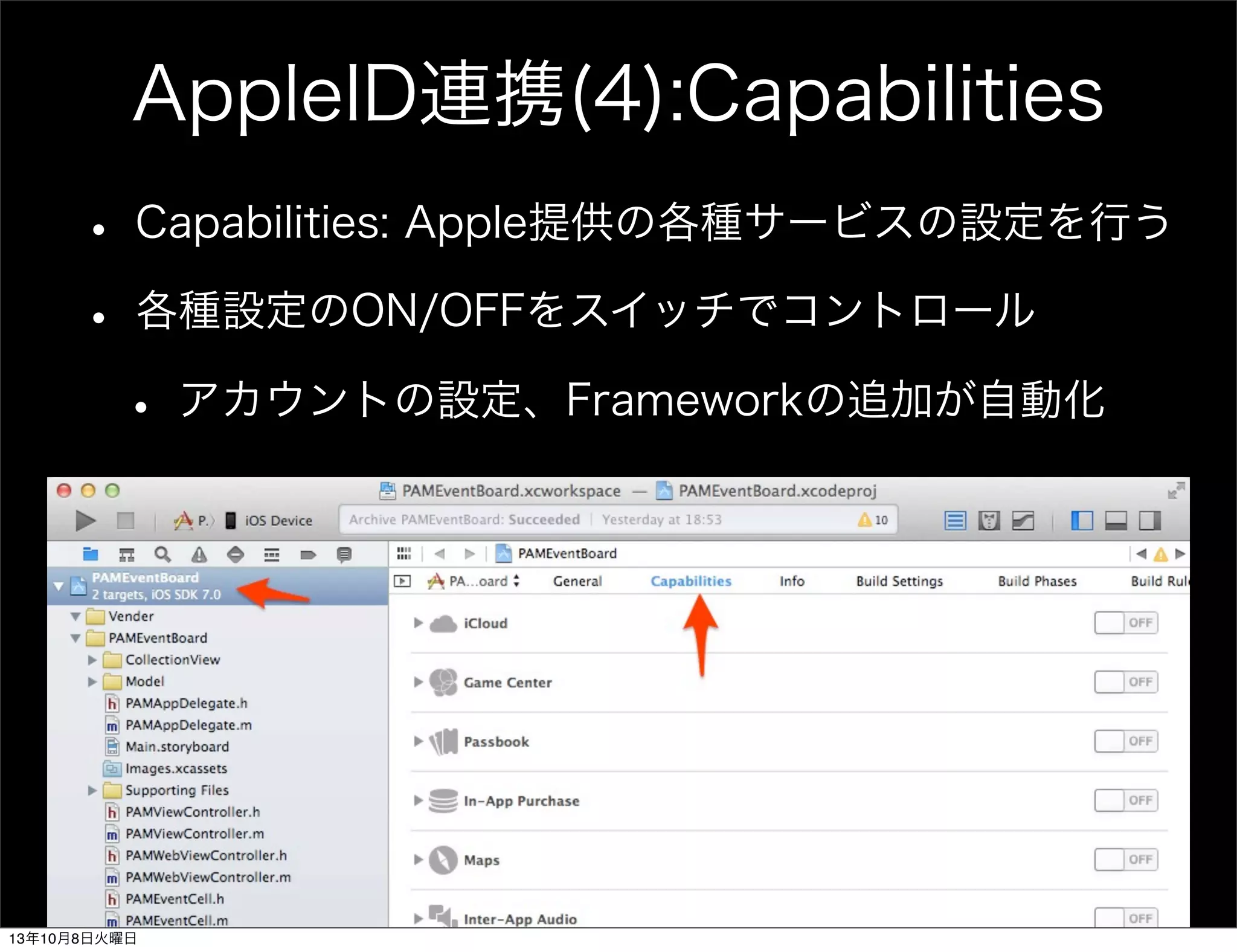1237x952 pixels.
Task: Open the related items grid menu
Action: [x=403, y=553]
